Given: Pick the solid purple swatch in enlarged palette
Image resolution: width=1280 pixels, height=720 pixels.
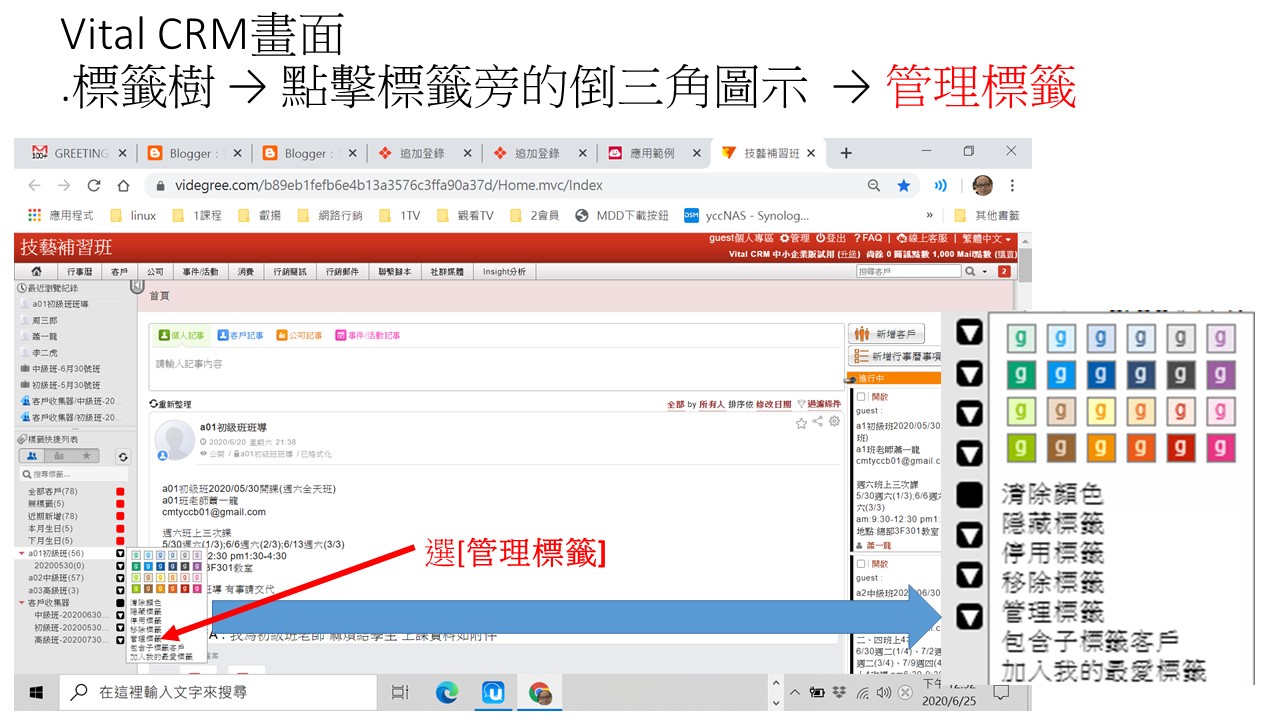Looking at the screenshot, I should point(1220,375).
